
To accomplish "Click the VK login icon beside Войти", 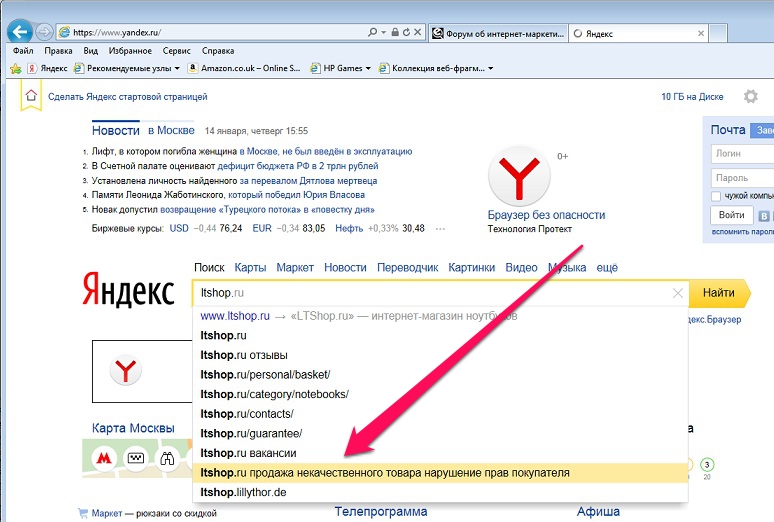I will pyautogui.click(x=764, y=216).
